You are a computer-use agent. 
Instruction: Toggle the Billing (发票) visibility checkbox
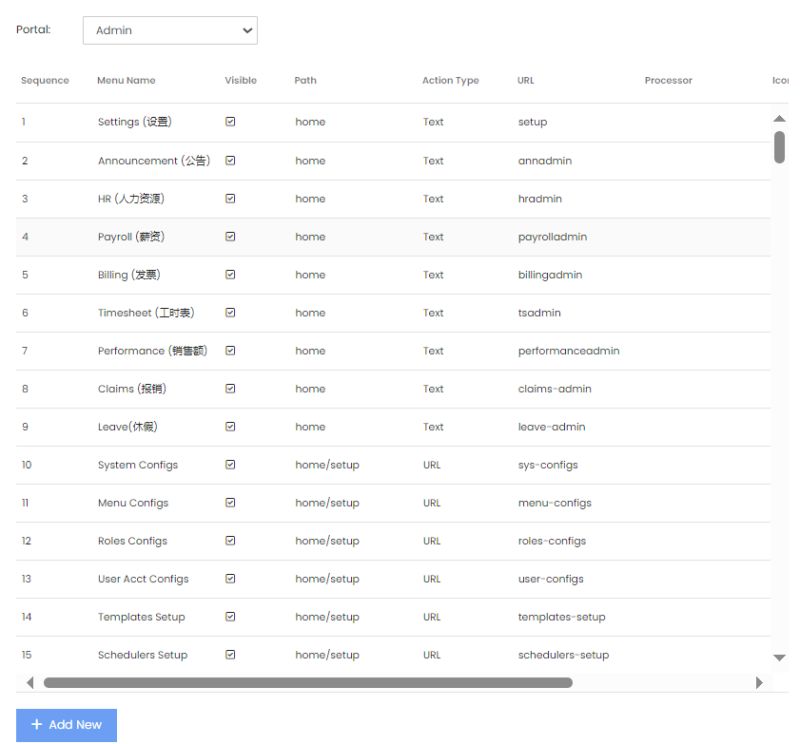coord(232,274)
